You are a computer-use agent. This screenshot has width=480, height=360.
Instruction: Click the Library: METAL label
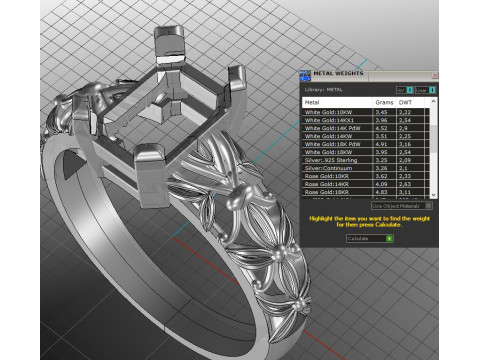(x=323, y=90)
